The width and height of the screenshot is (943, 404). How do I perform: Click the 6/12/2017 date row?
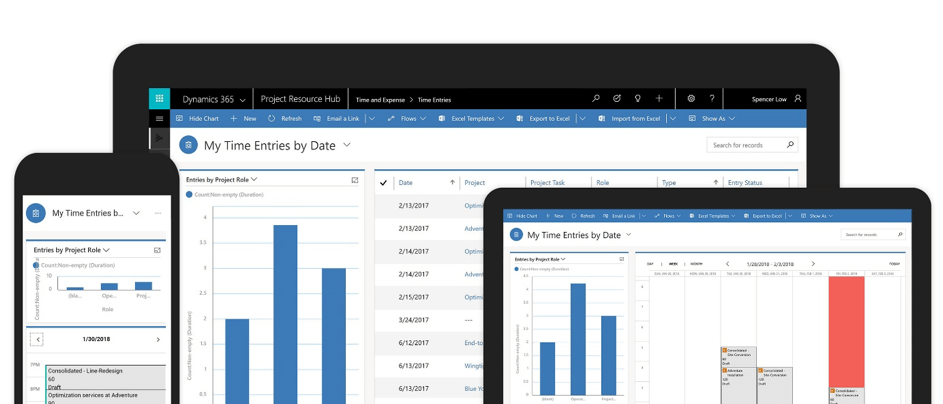(414, 343)
